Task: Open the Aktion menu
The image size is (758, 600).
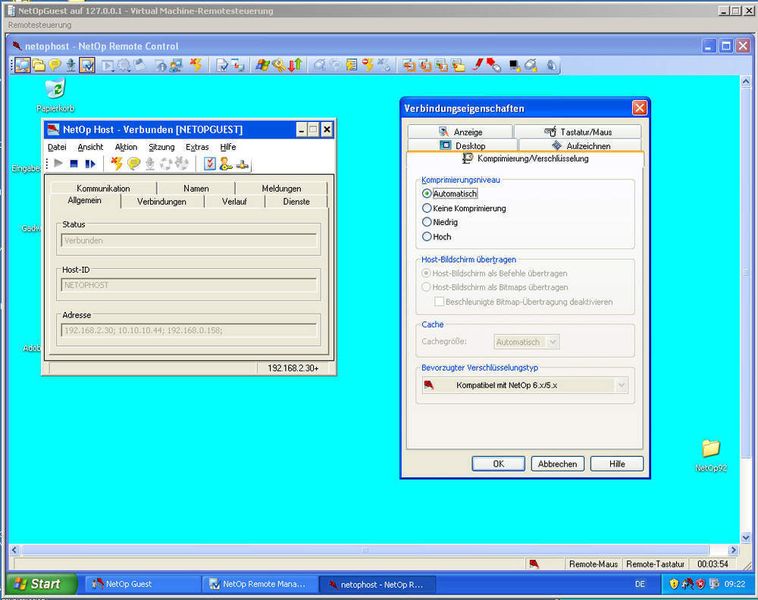Action: click(x=126, y=147)
